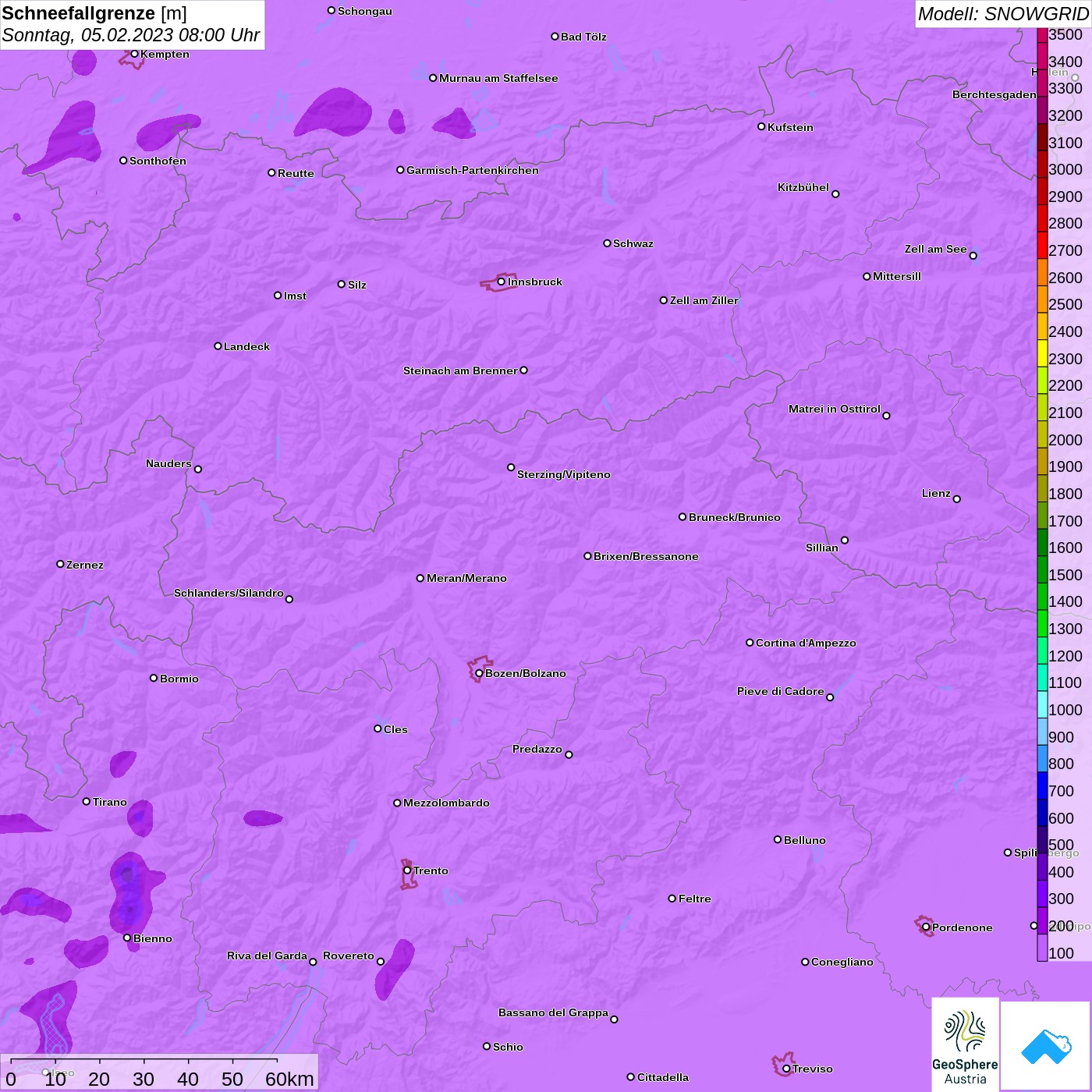This screenshot has width=1092, height=1092.
Task: Click the Bassano del Grappa label
Action: coord(553,1012)
